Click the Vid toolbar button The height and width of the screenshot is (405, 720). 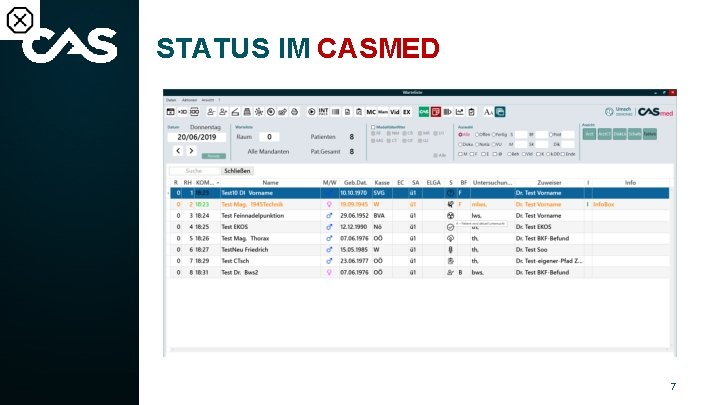395,112
